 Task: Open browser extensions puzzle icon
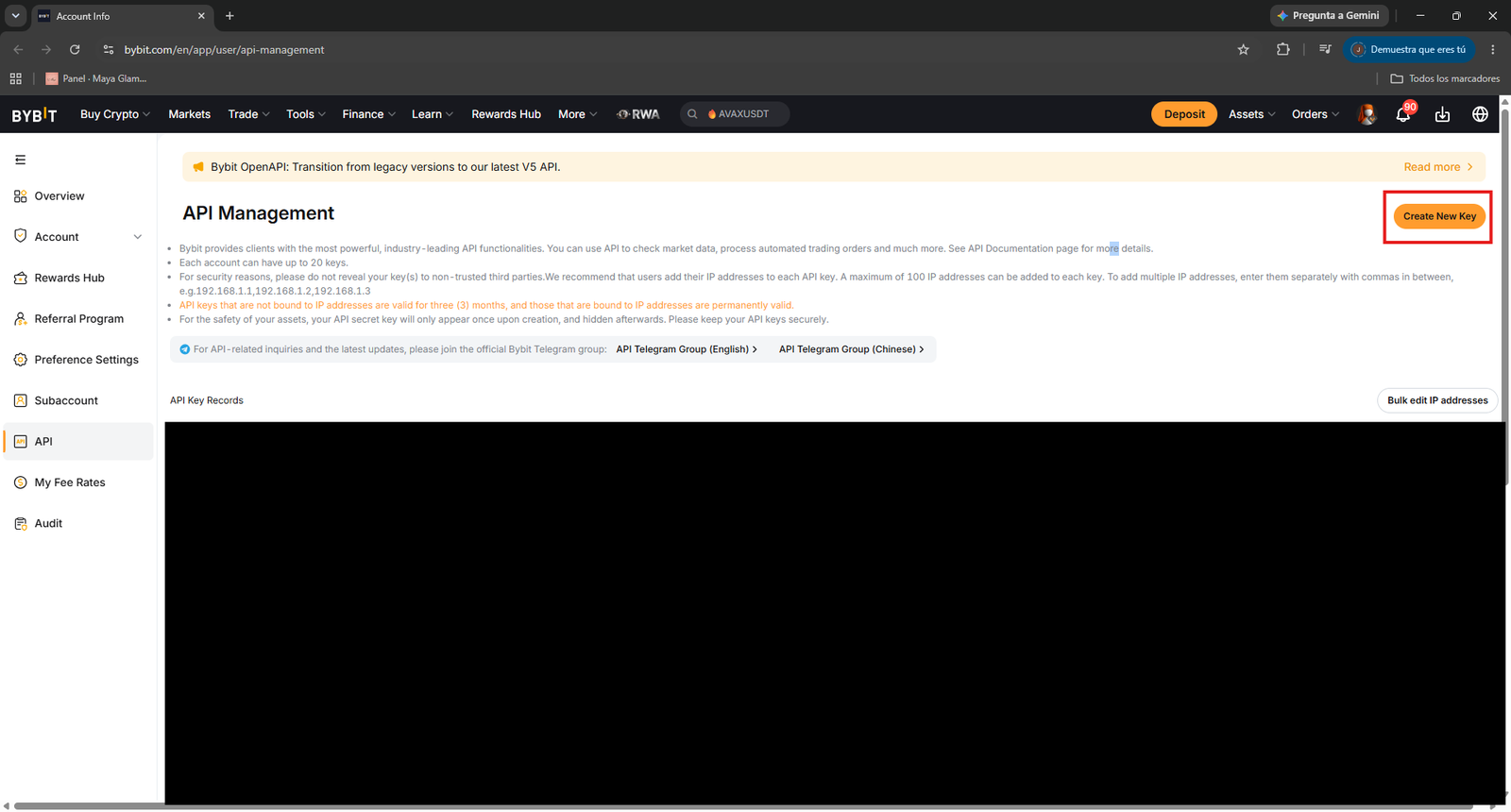(1282, 49)
